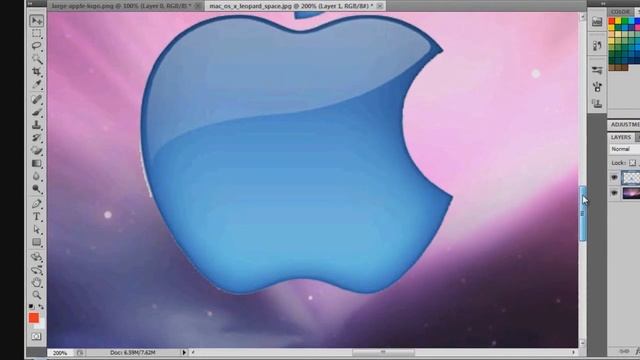Open the top collapsed dock panel icon
The height and width of the screenshot is (360, 640).
tap(597, 22)
